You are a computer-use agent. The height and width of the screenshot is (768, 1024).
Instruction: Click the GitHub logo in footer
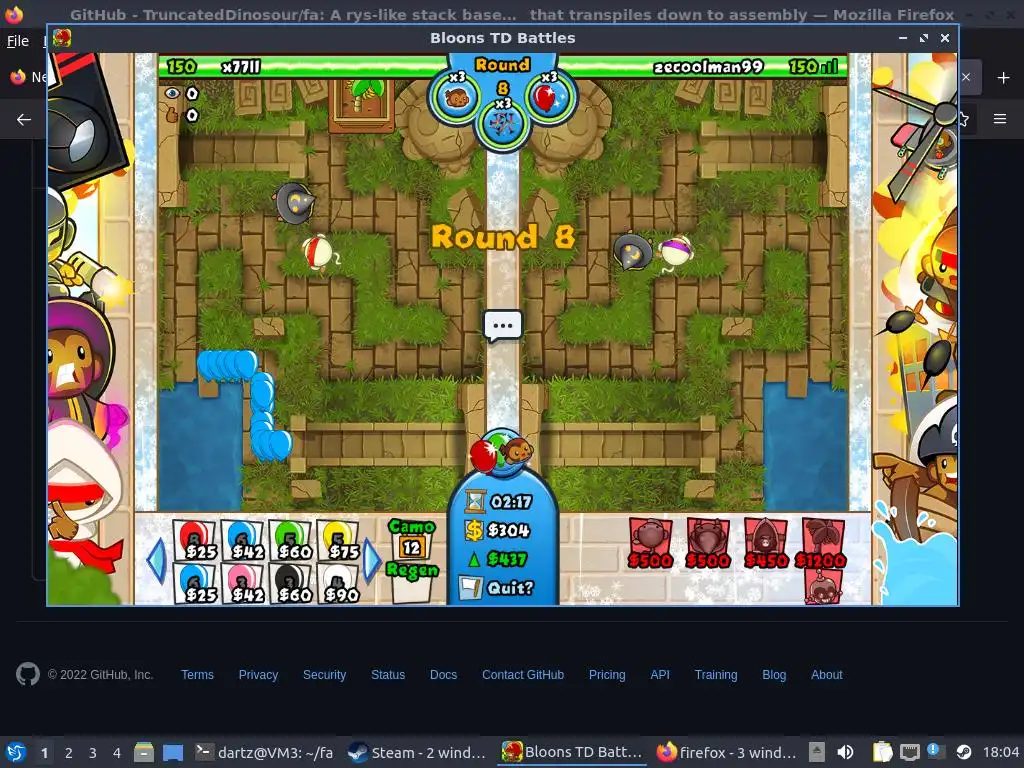point(28,674)
